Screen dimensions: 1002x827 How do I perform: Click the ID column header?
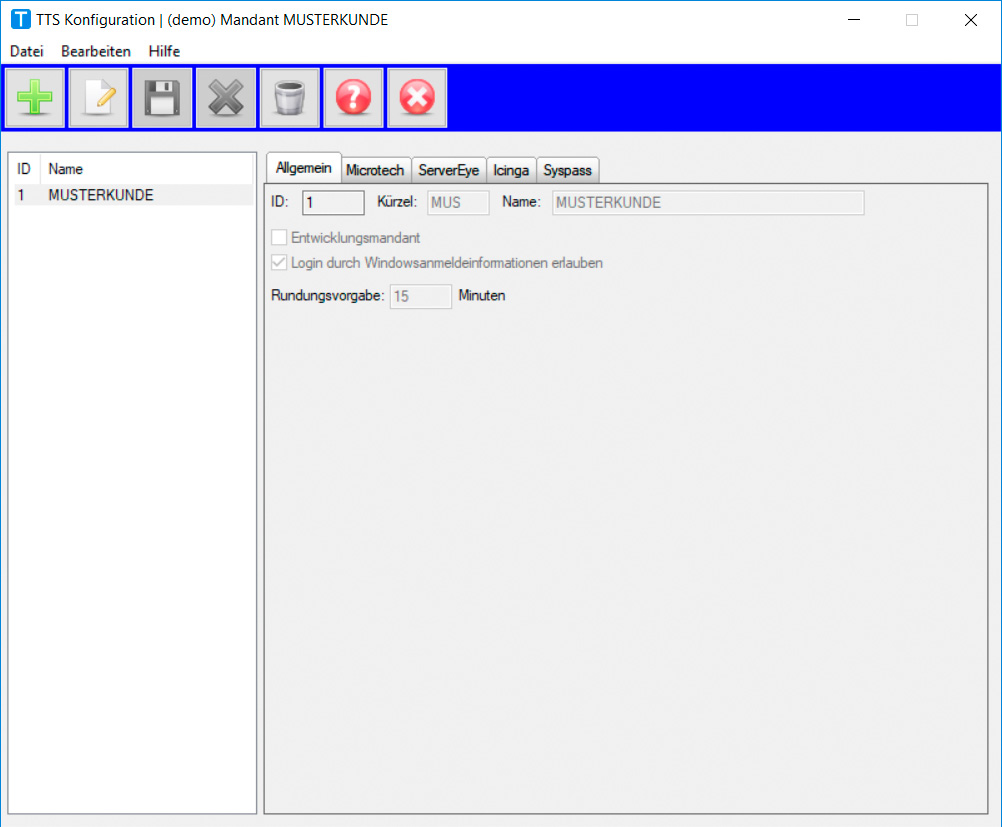(x=24, y=169)
